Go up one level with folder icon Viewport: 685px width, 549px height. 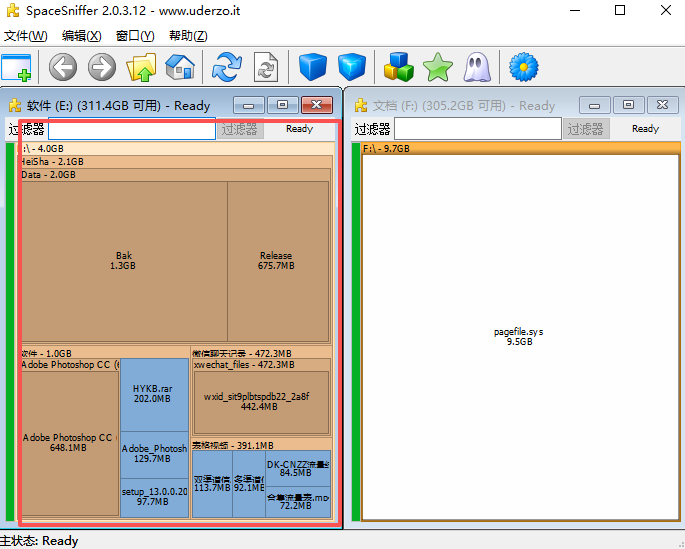(141, 67)
